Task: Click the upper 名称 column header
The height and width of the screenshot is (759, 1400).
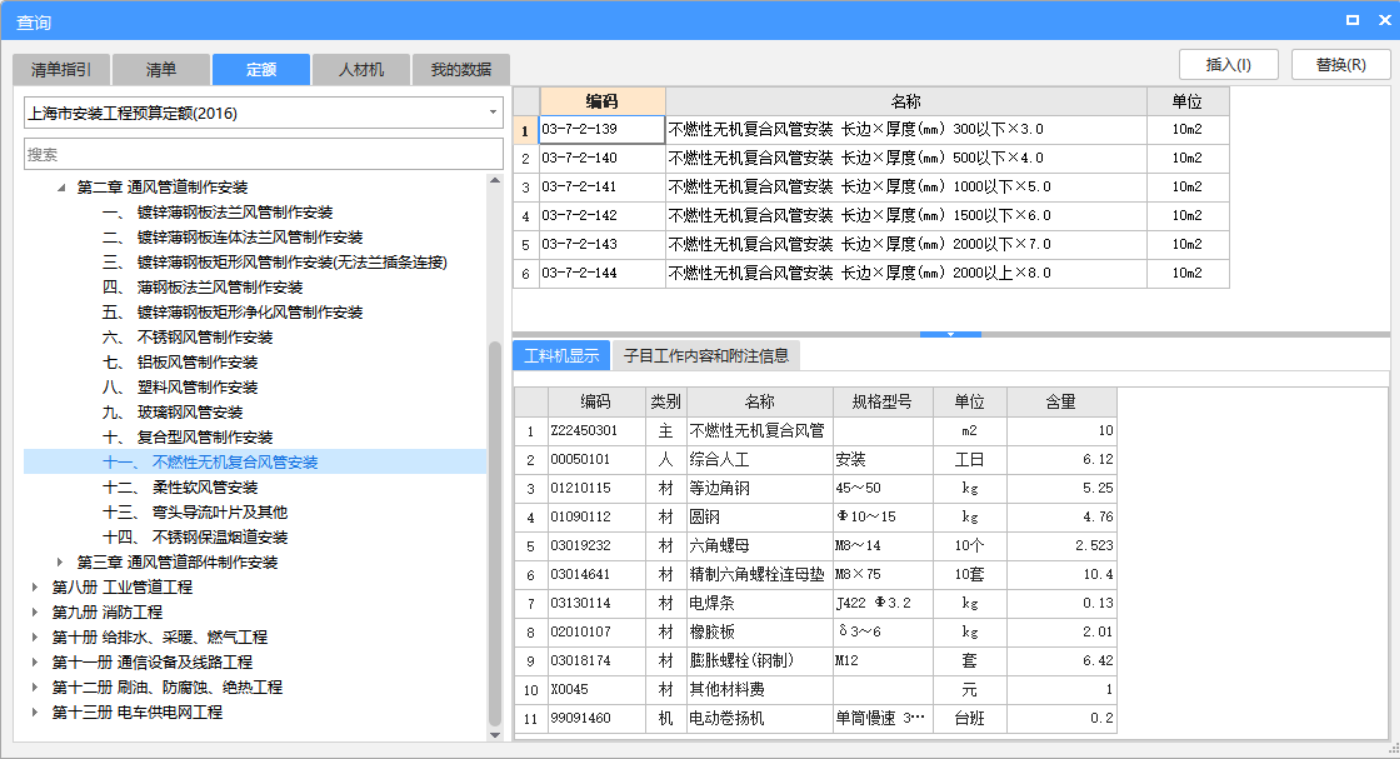Action: pyautogui.click(x=906, y=101)
